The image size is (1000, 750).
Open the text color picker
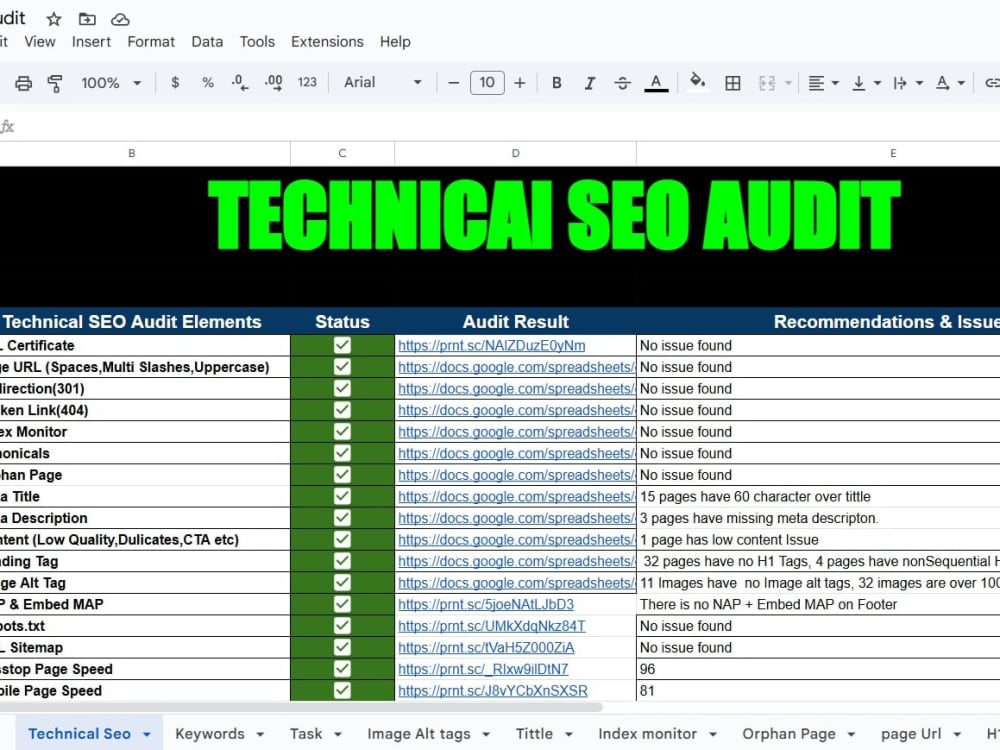click(656, 83)
